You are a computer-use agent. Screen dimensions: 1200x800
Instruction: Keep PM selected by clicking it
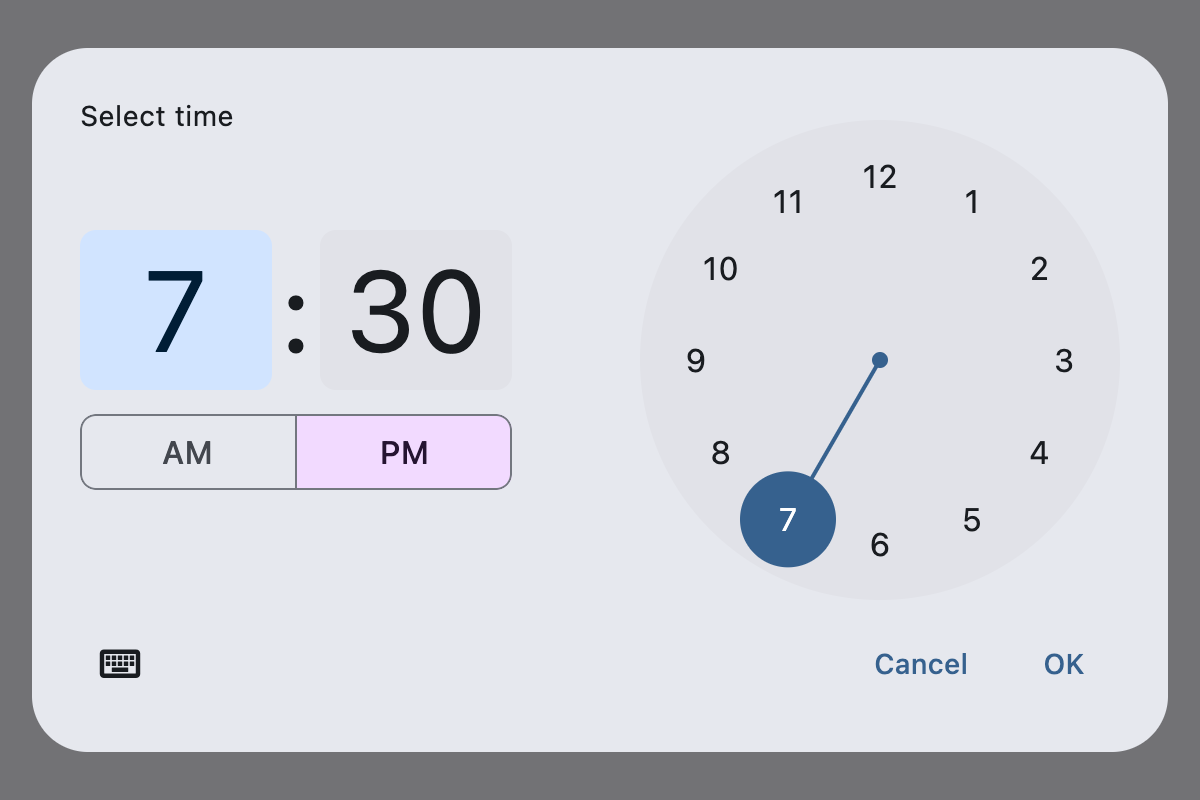(403, 452)
